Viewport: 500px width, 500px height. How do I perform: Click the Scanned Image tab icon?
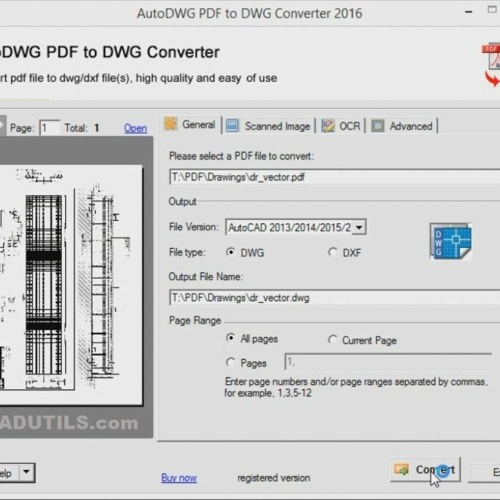pos(232,126)
